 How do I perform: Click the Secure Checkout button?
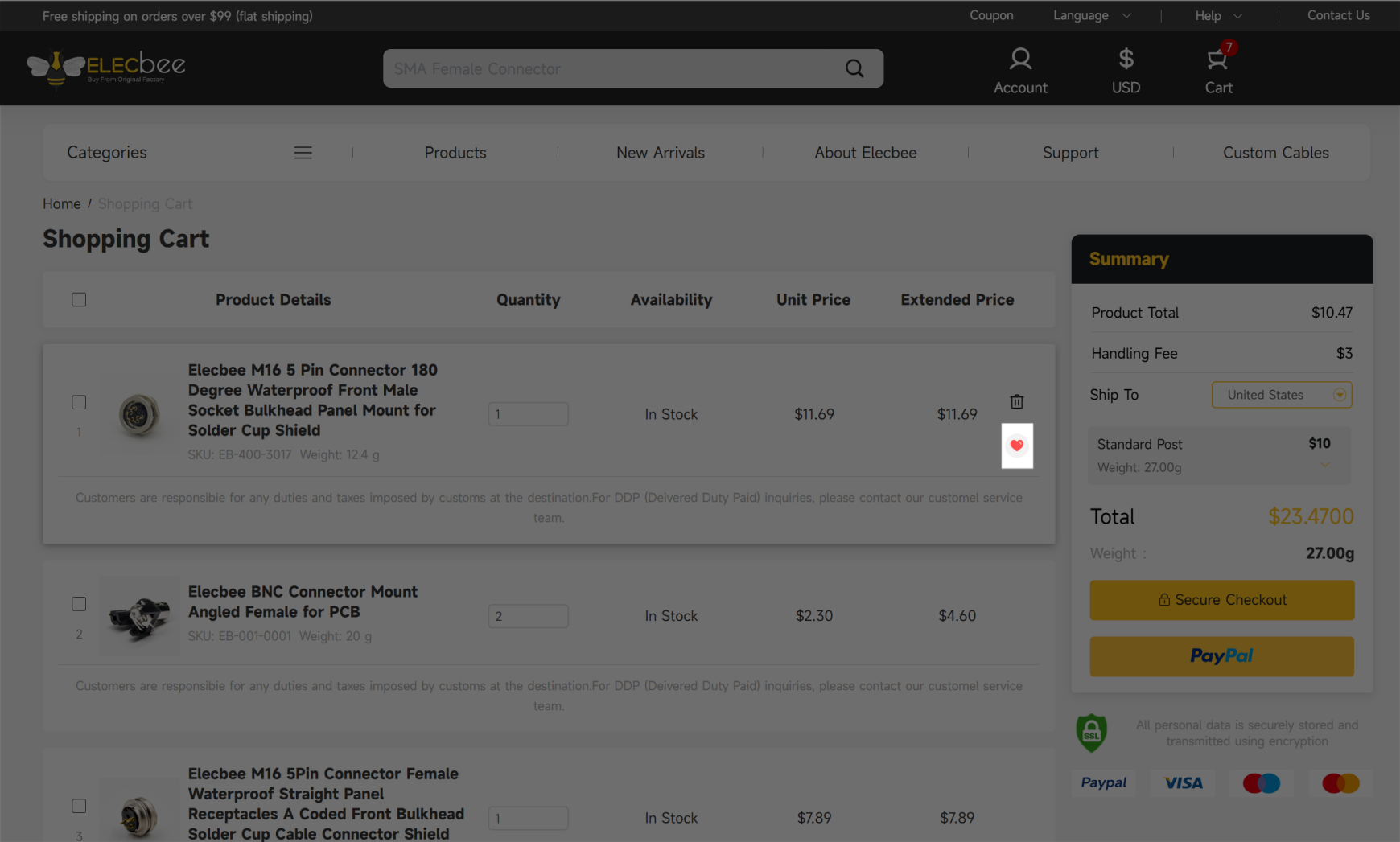click(1221, 600)
